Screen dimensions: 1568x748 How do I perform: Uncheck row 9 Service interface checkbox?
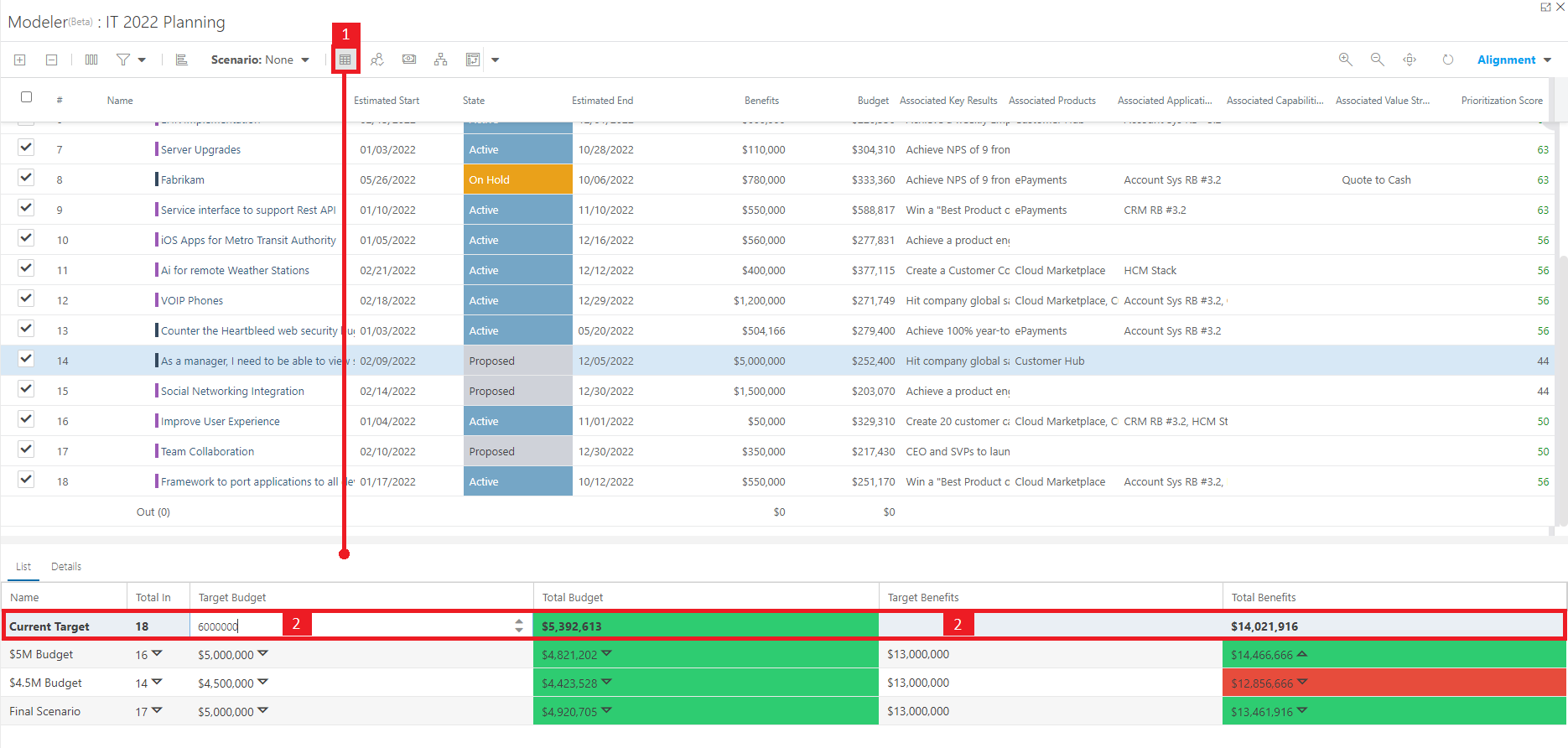[x=26, y=208]
